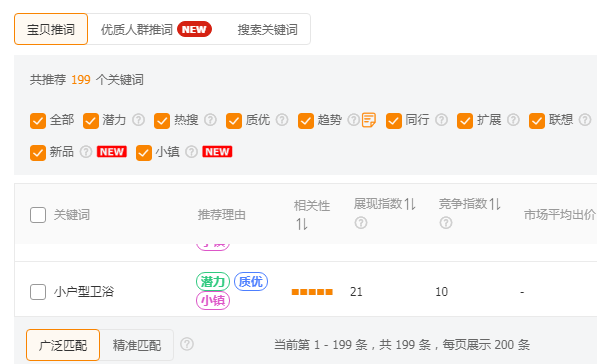This screenshot has width=597, height=364.
Task: Uncheck the 新品 filter checkbox
Action: click(38, 153)
